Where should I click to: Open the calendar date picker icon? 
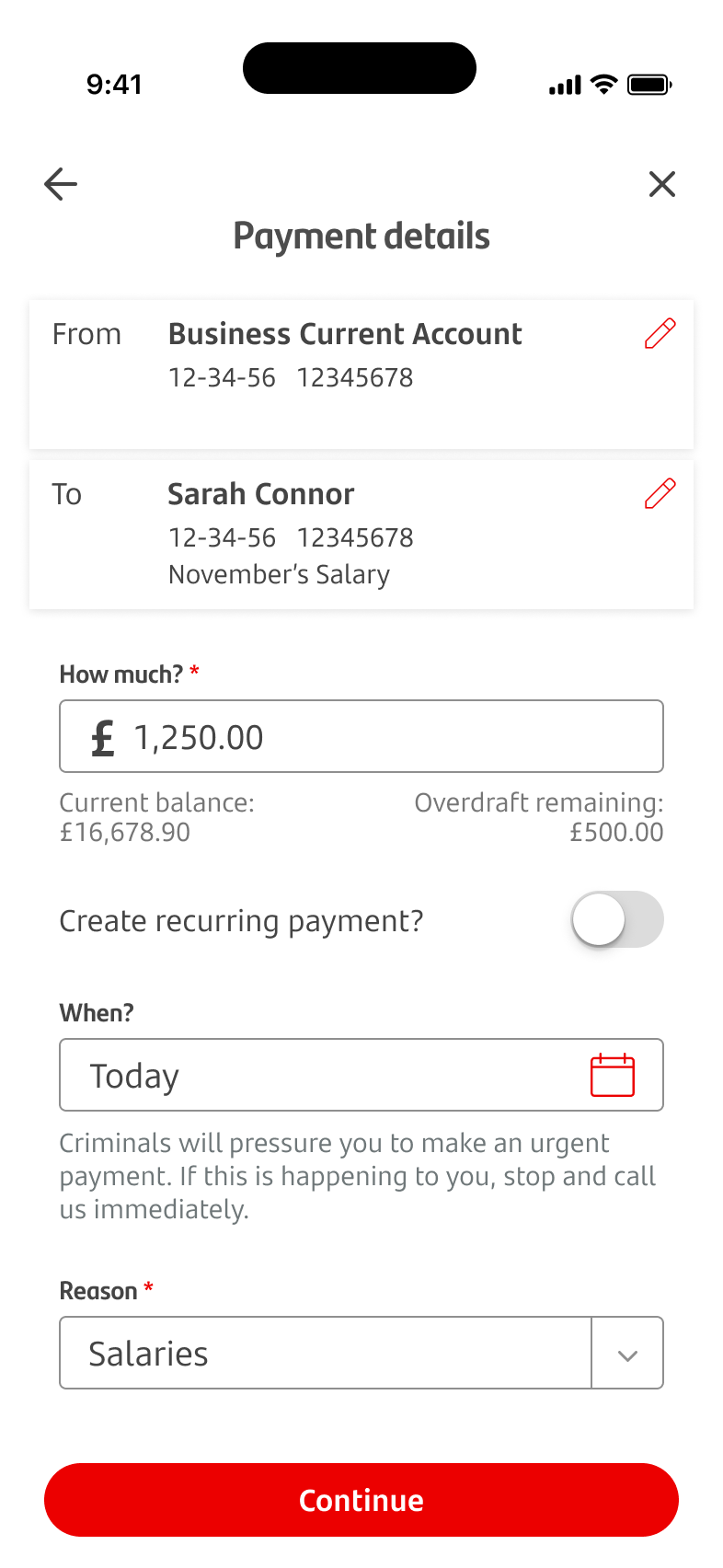612,1075
